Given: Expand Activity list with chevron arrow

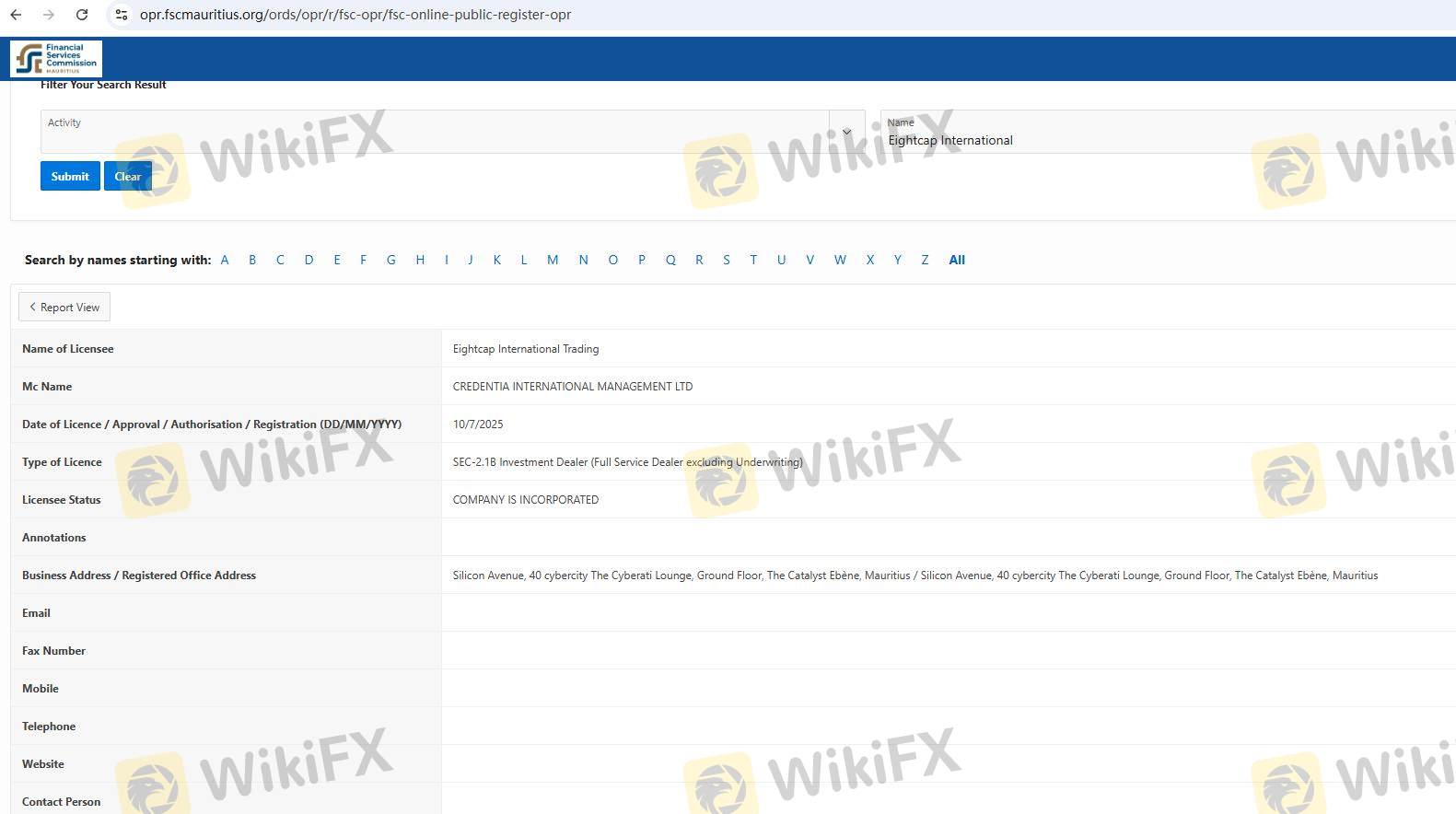Looking at the screenshot, I should pyautogui.click(x=846, y=132).
